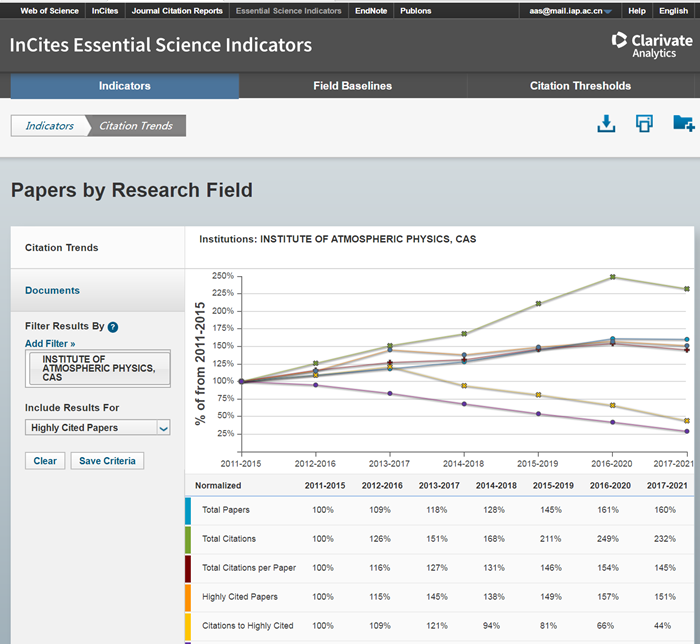Open the Highly Cited Papers dropdown
The height and width of the screenshot is (644, 700).
point(97,428)
